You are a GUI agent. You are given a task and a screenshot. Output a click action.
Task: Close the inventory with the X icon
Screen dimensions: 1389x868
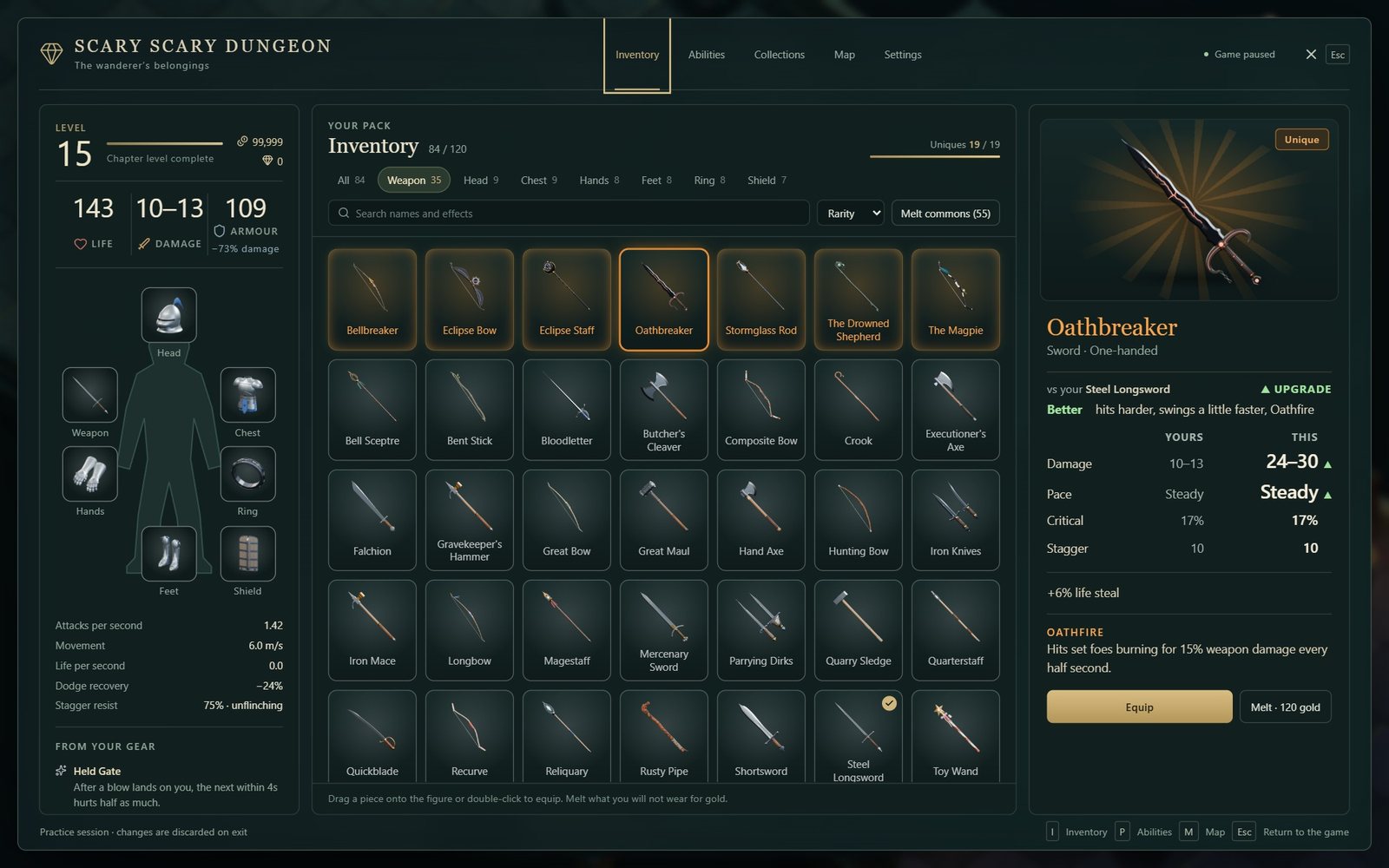[x=1311, y=55]
